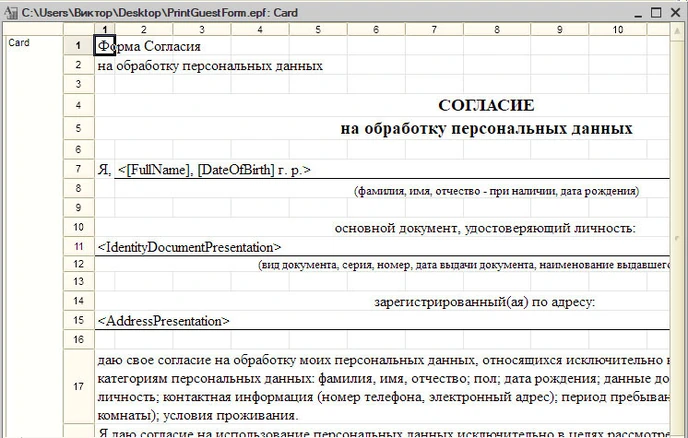Click row 17 header
The width and height of the screenshot is (688, 438).
click(x=77, y=386)
